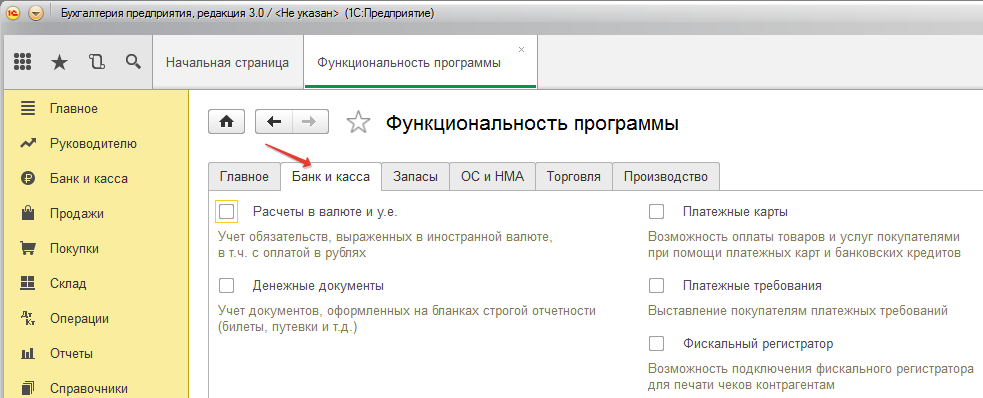
Task: Click the shopping cart Покупки icon
Action: coord(28,249)
